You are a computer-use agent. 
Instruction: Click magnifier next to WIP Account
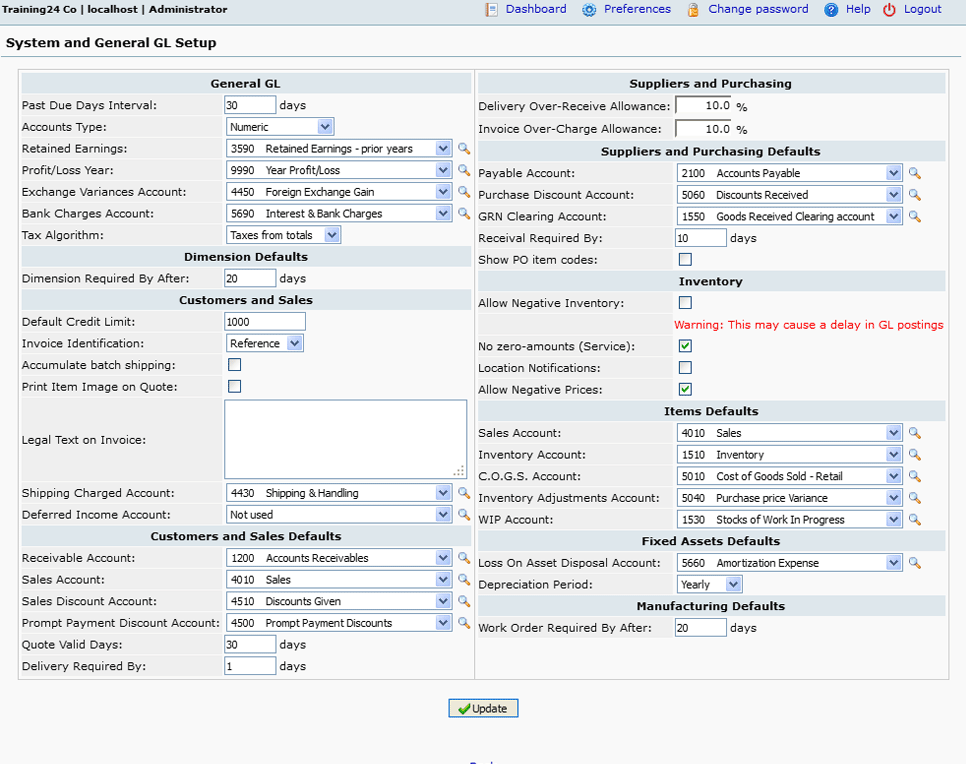914,520
